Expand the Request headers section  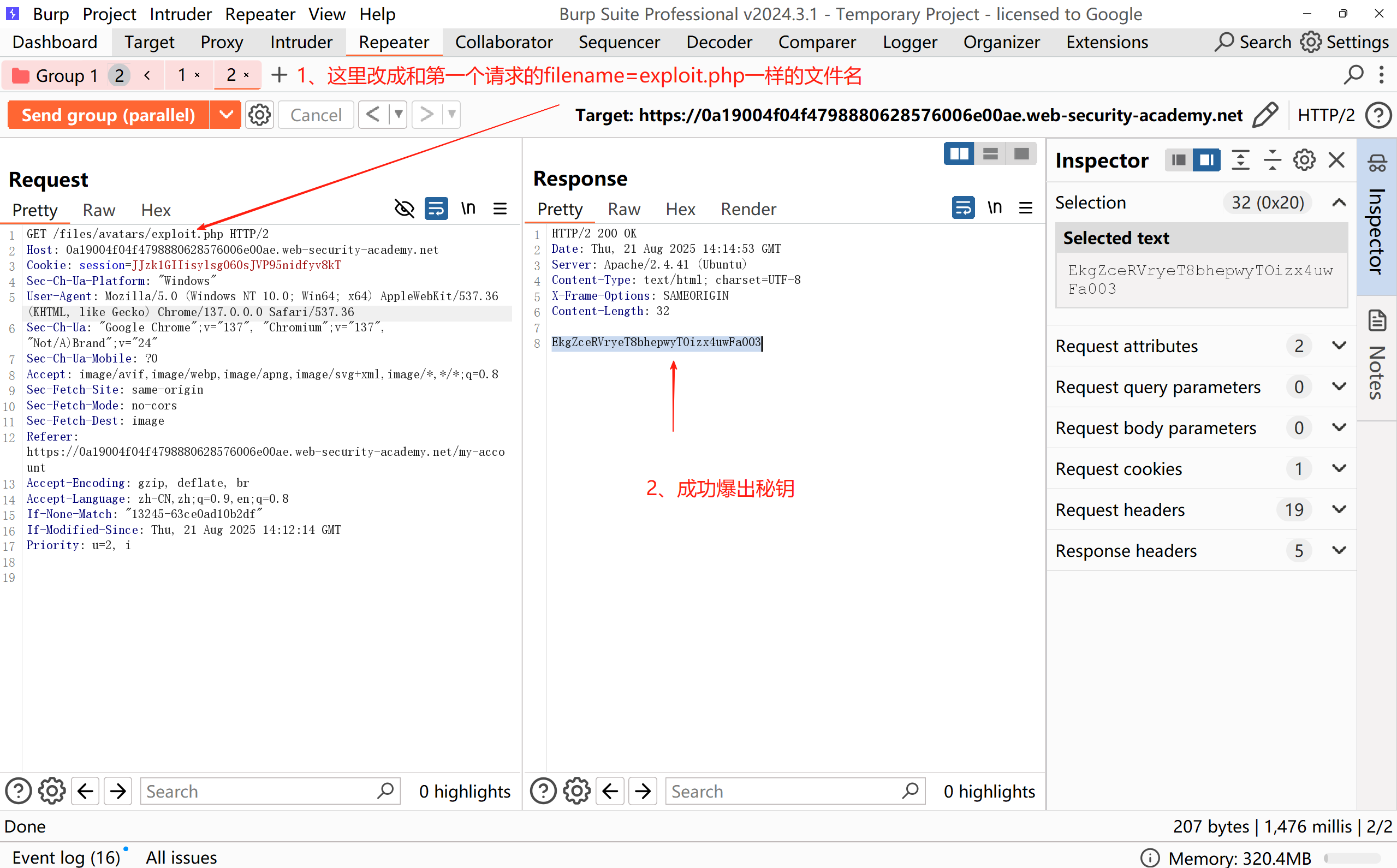[x=1339, y=510]
